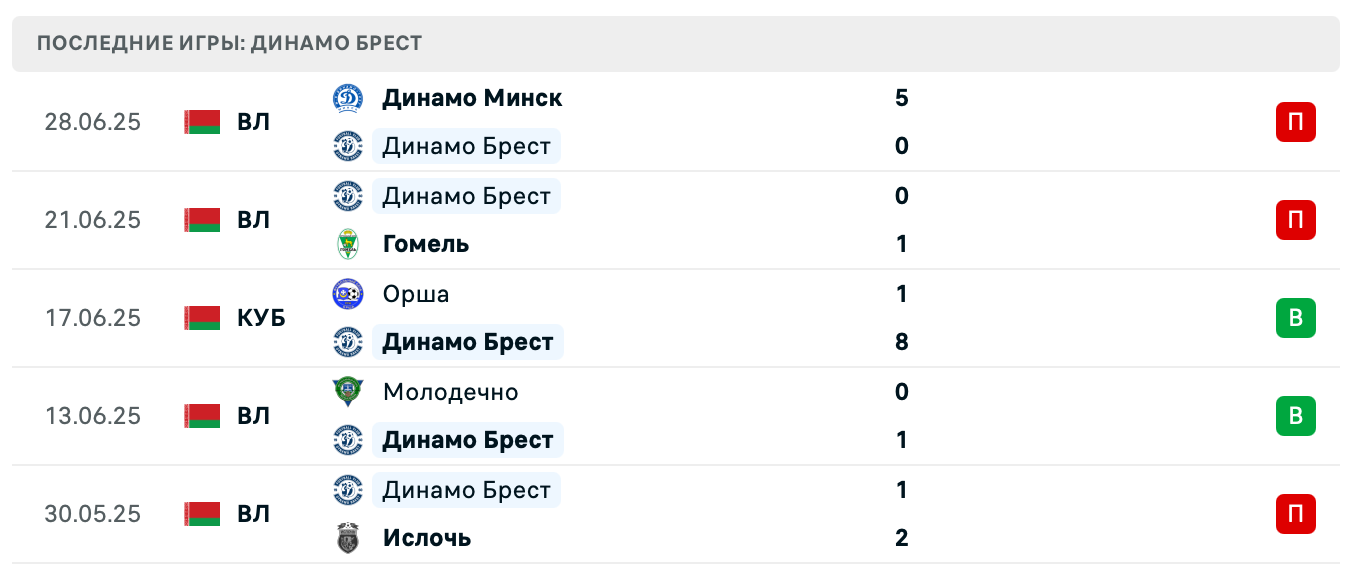
Task: Open the Молодечно team link
Action: tap(450, 392)
